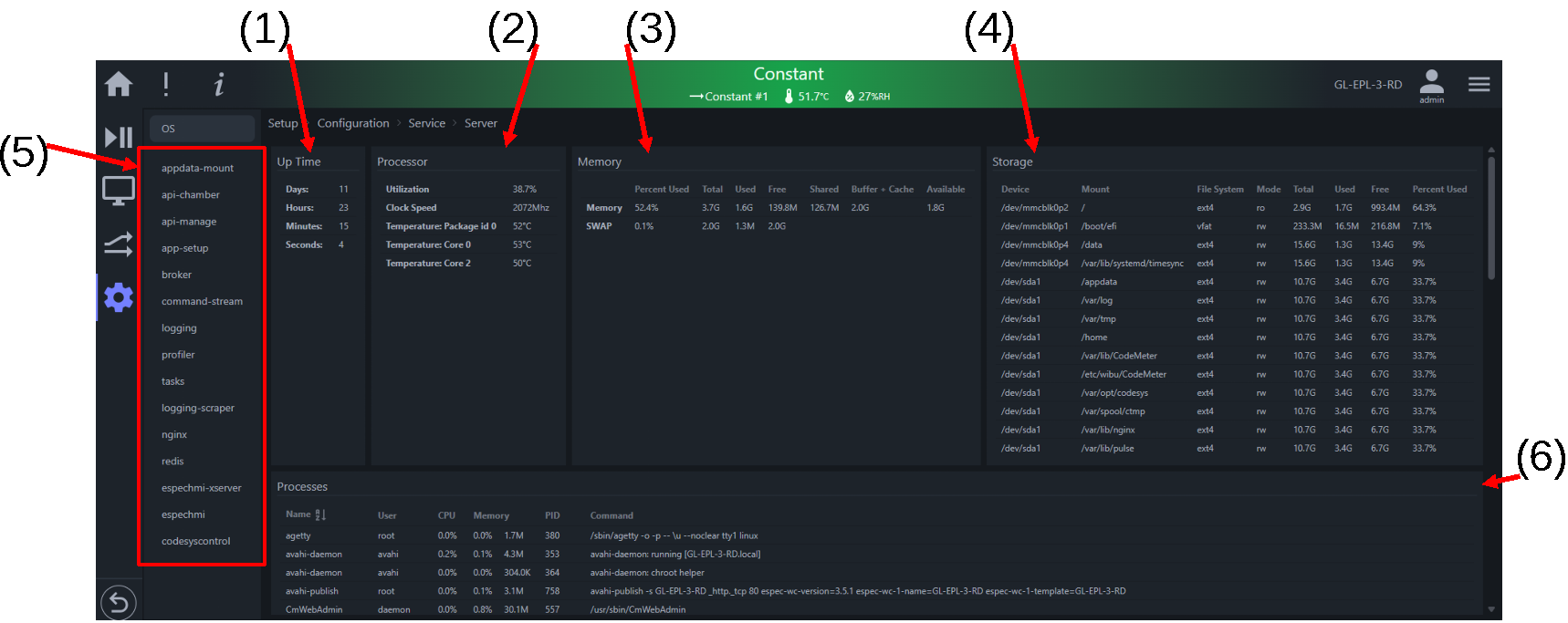Select tasks service
1568x623 pixels.
coord(173,381)
